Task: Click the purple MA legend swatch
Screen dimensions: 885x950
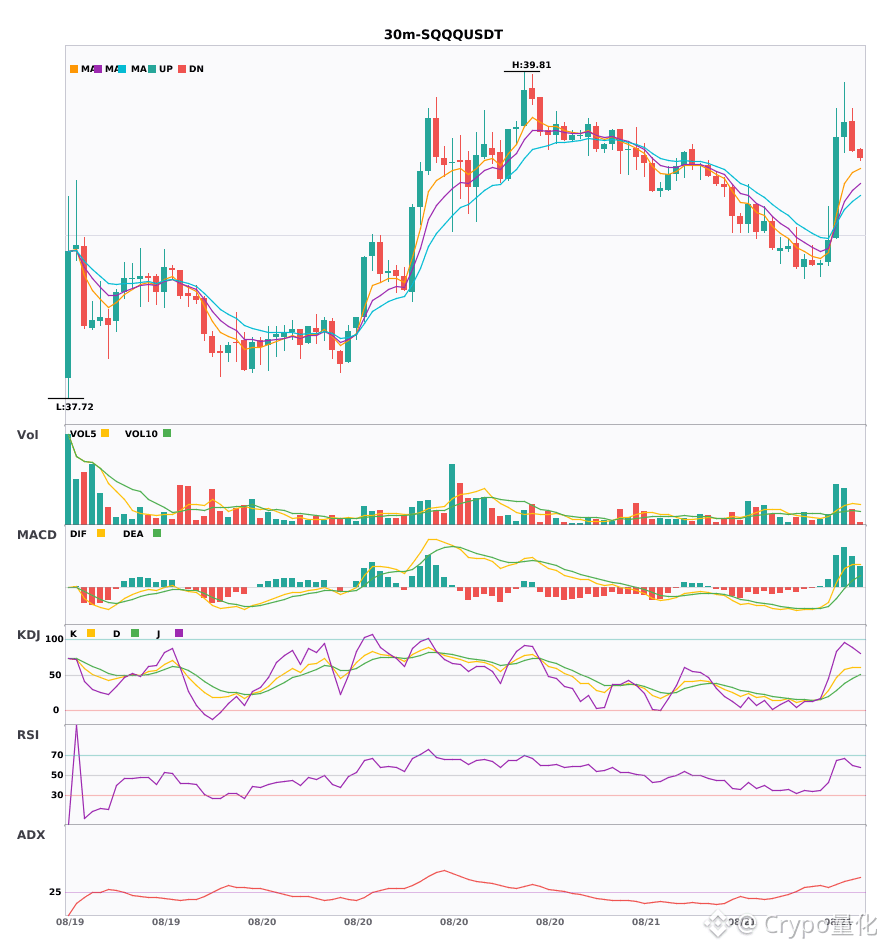Action: pyautogui.click(x=98, y=69)
